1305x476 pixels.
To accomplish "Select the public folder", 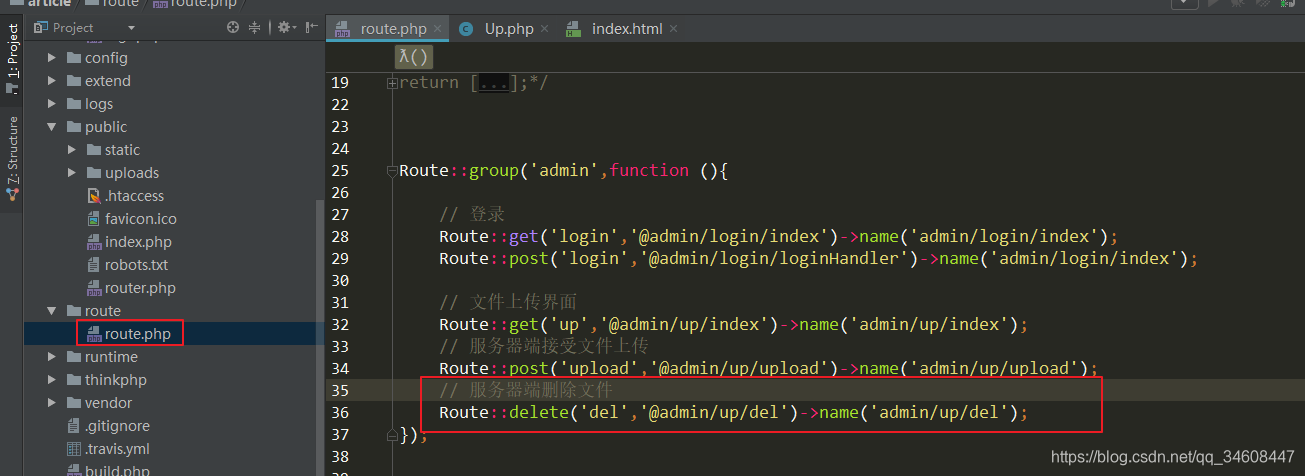I will click(106, 127).
